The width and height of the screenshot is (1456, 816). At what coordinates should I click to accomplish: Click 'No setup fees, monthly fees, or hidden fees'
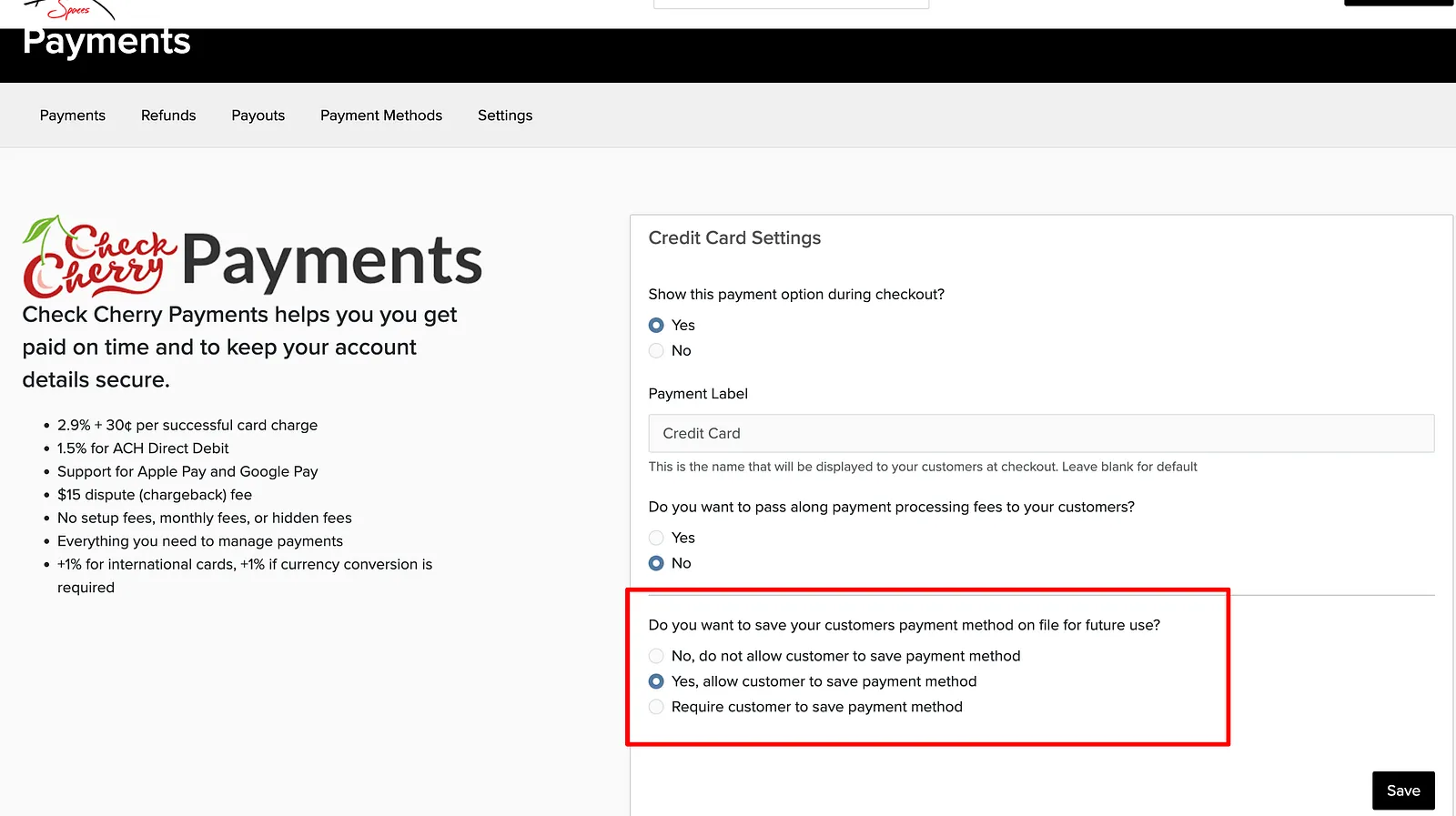pyautogui.click(x=205, y=519)
